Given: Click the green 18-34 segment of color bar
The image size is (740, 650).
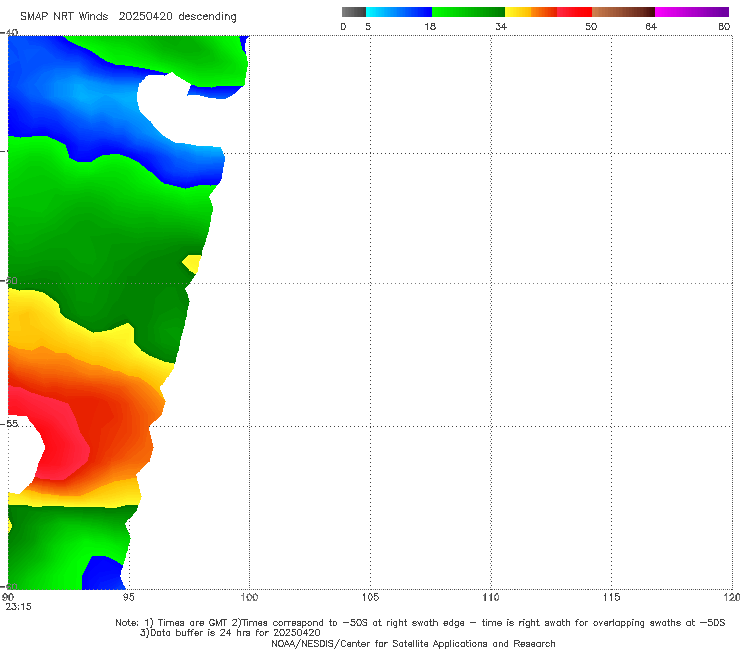Looking at the screenshot, I should tap(468, 12).
